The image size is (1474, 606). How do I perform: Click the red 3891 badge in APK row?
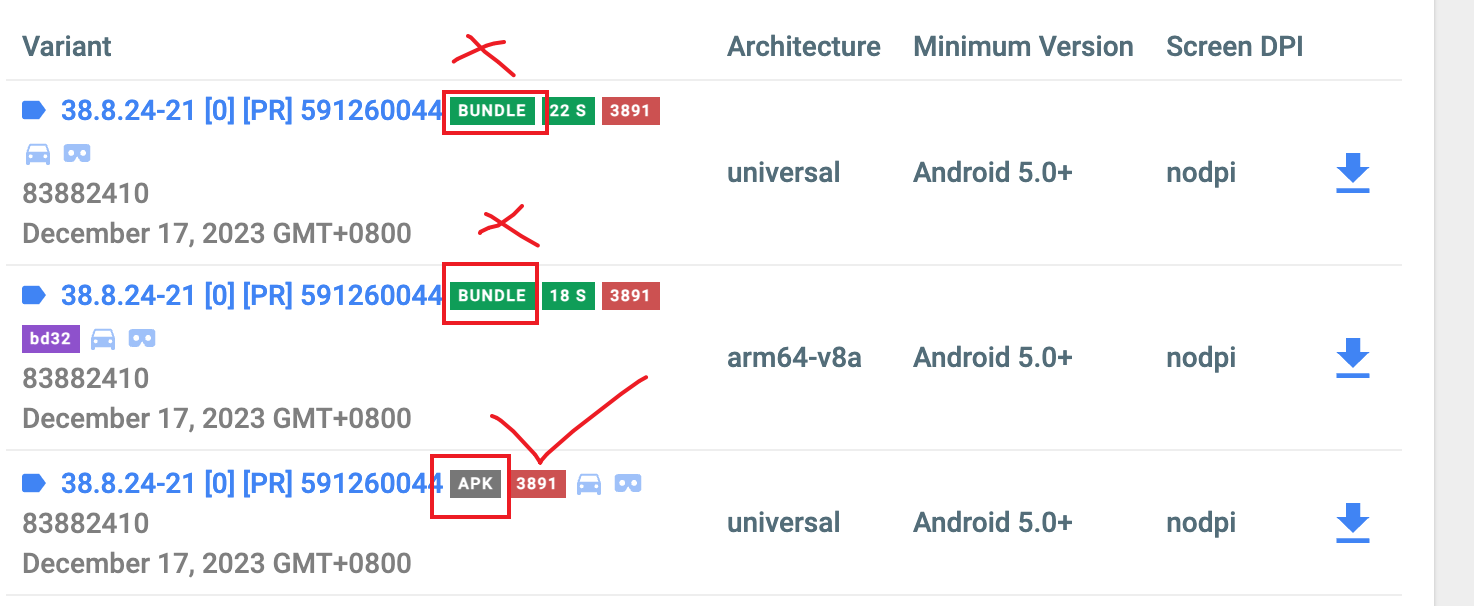pos(536,484)
